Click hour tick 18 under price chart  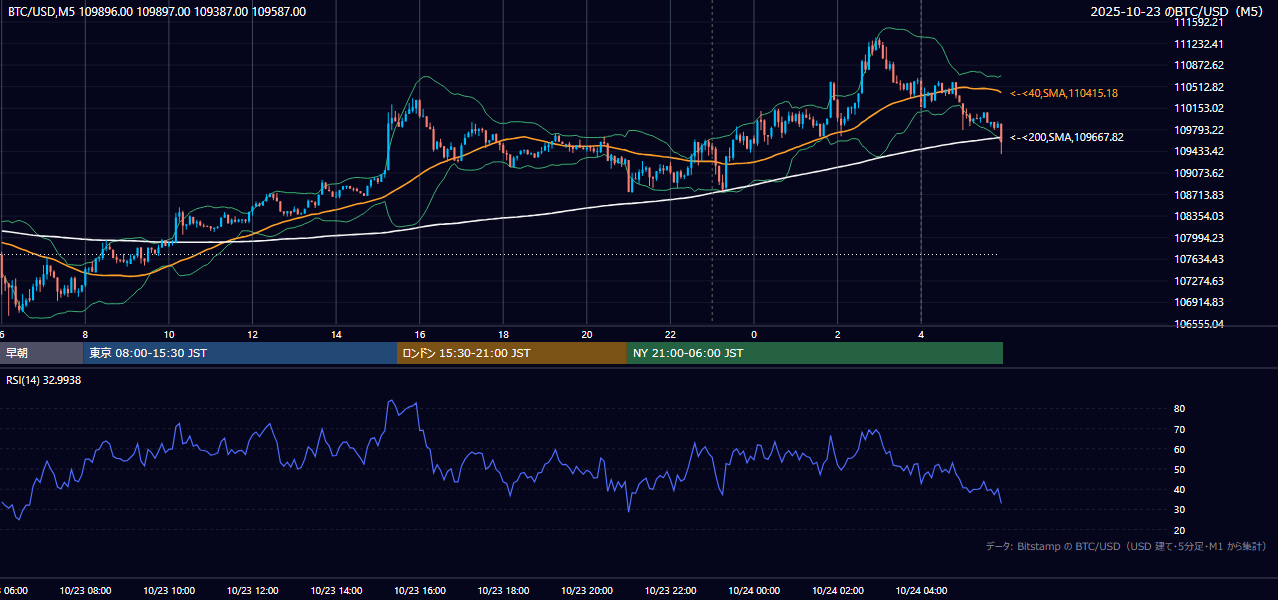[x=503, y=334]
